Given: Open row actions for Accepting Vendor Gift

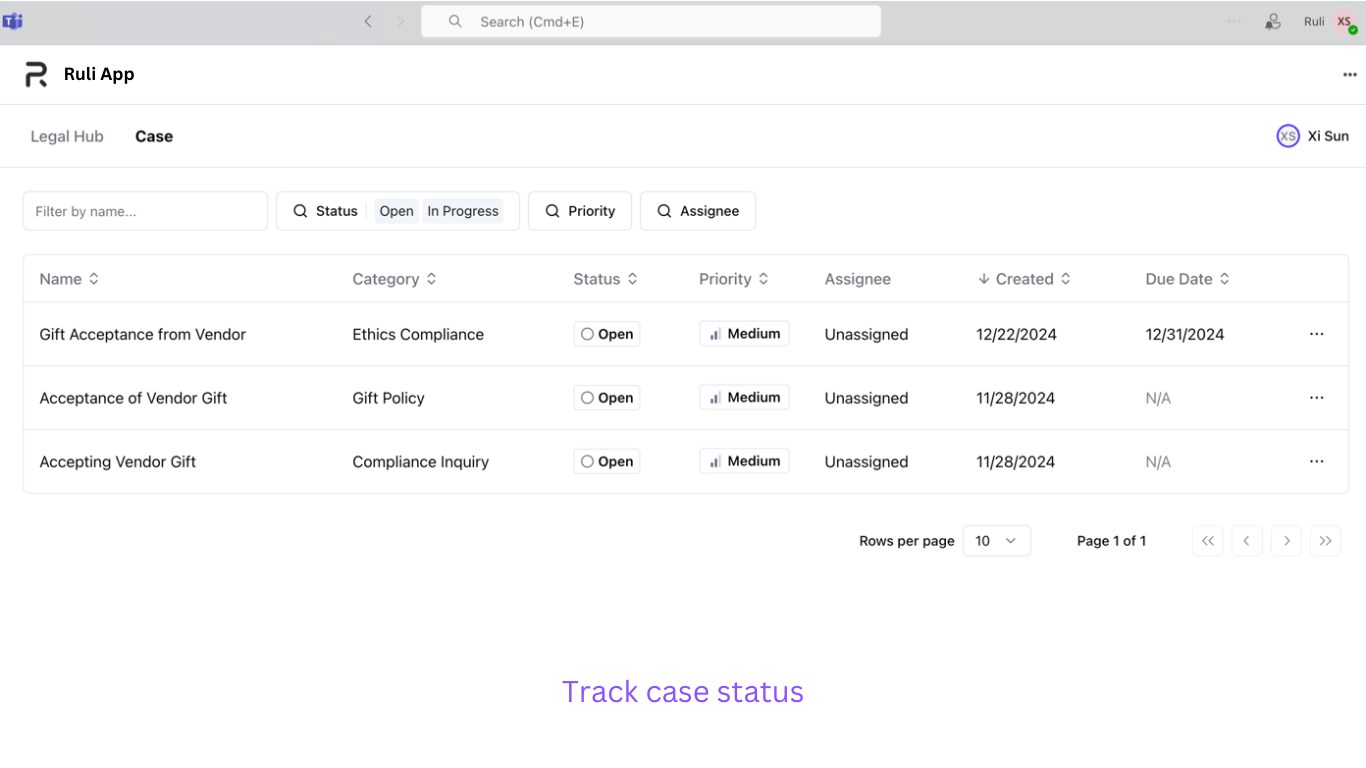Looking at the screenshot, I should [x=1317, y=461].
